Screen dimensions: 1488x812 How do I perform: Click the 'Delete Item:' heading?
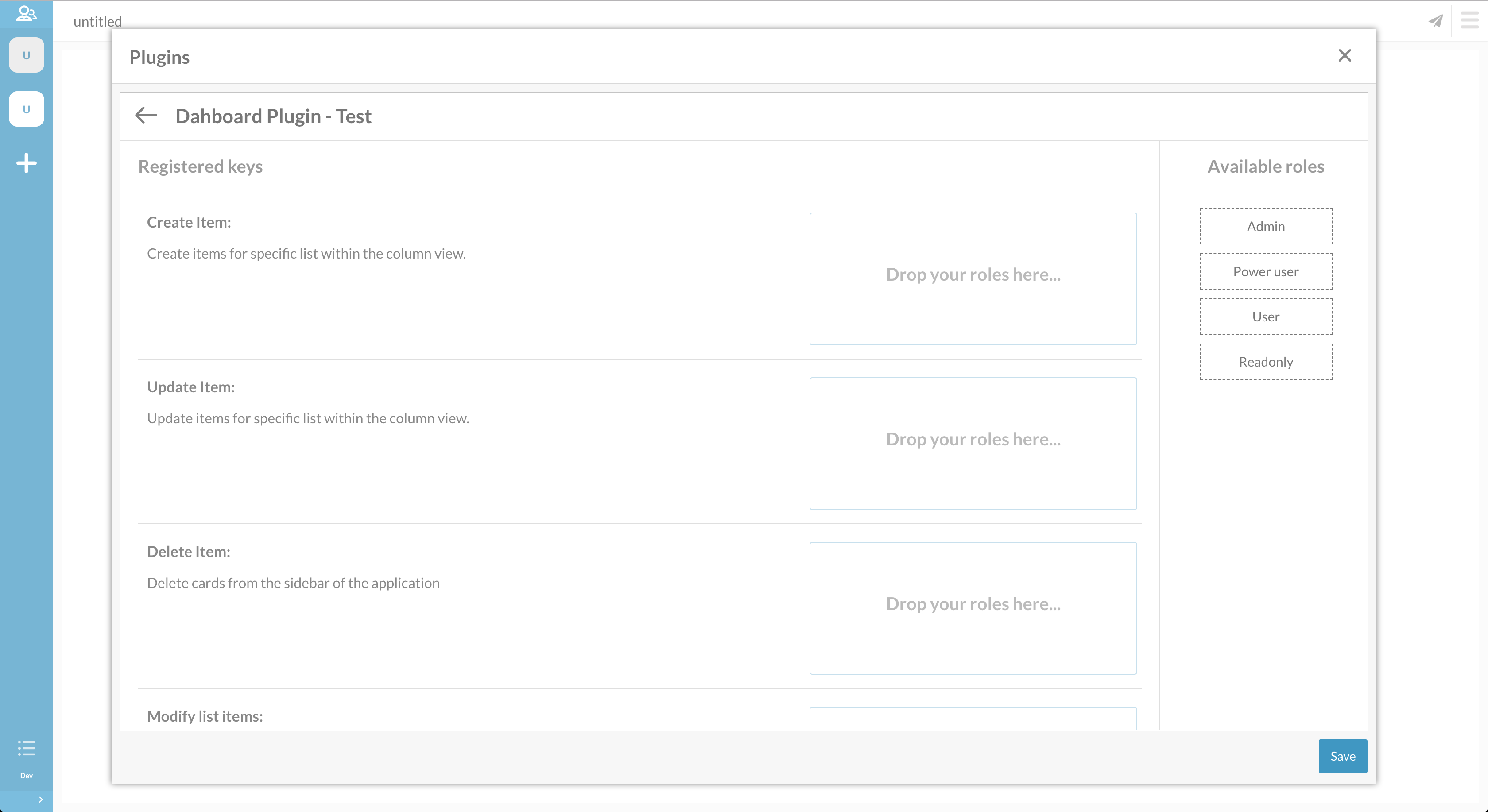click(188, 552)
